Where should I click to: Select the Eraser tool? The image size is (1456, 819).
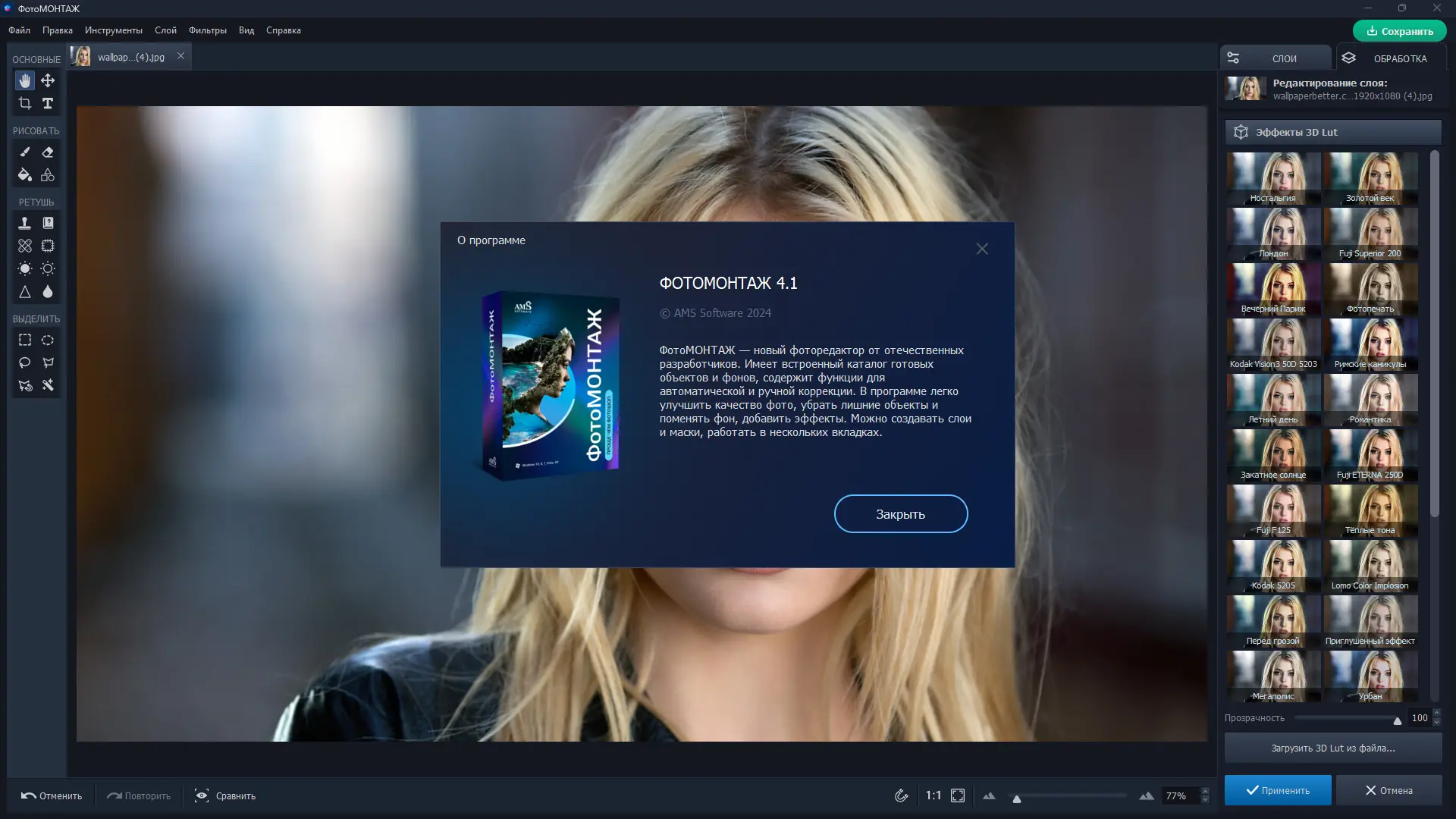tap(48, 152)
